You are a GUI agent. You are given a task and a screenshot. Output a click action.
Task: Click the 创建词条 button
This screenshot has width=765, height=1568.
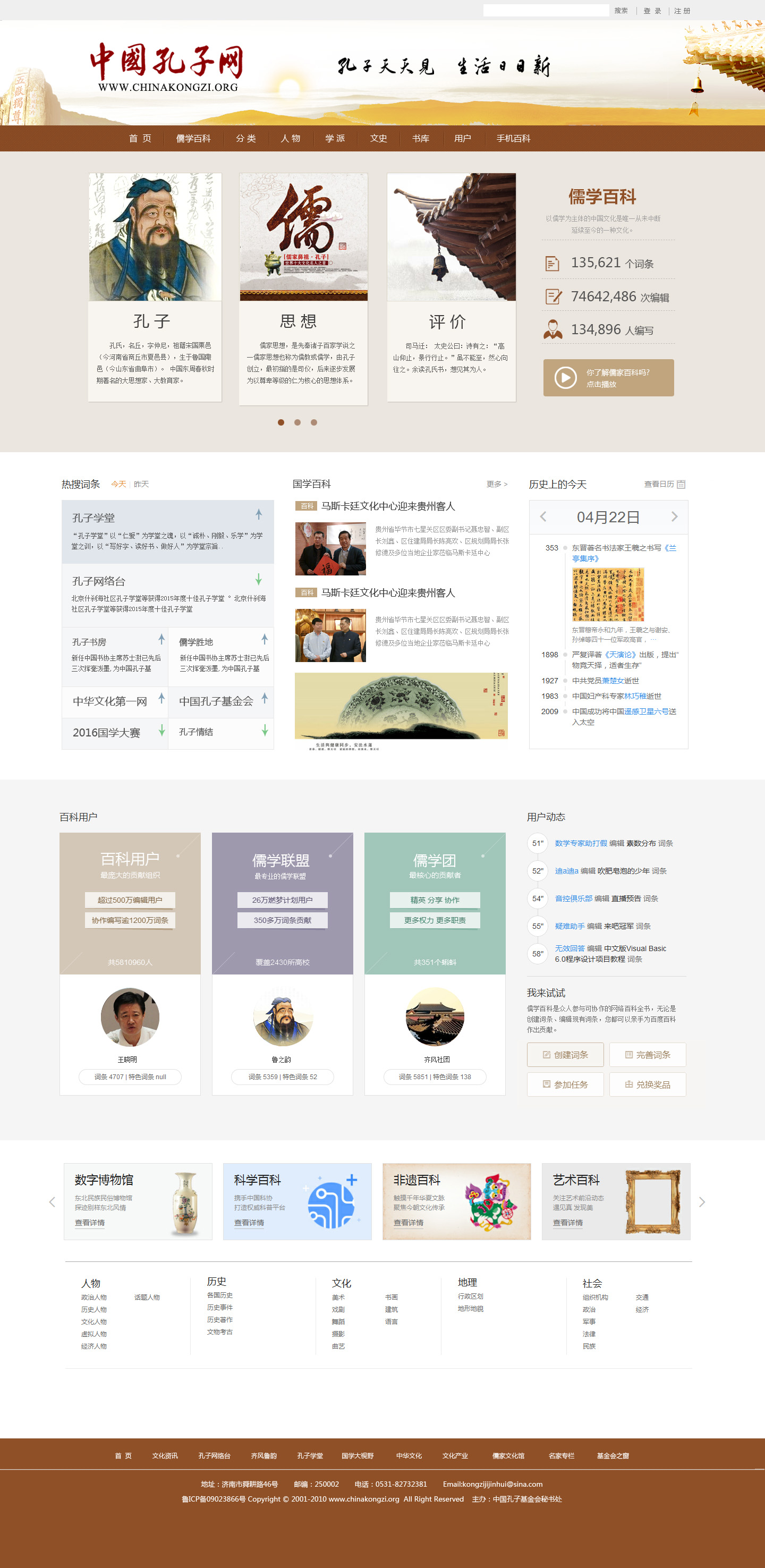click(565, 1055)
